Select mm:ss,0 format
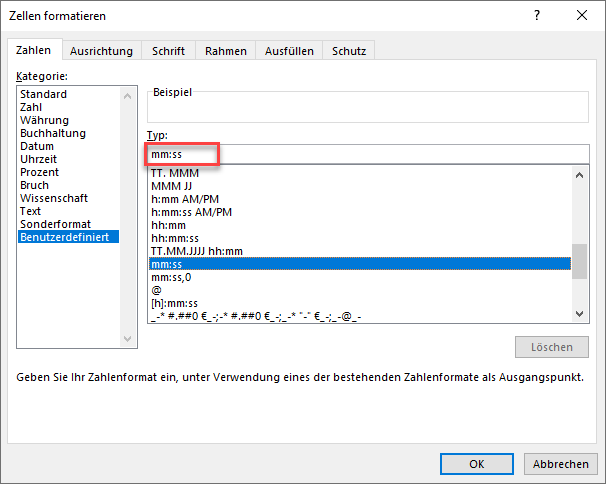Viewport: 606px width, 484px height. (x=360, y=277)
